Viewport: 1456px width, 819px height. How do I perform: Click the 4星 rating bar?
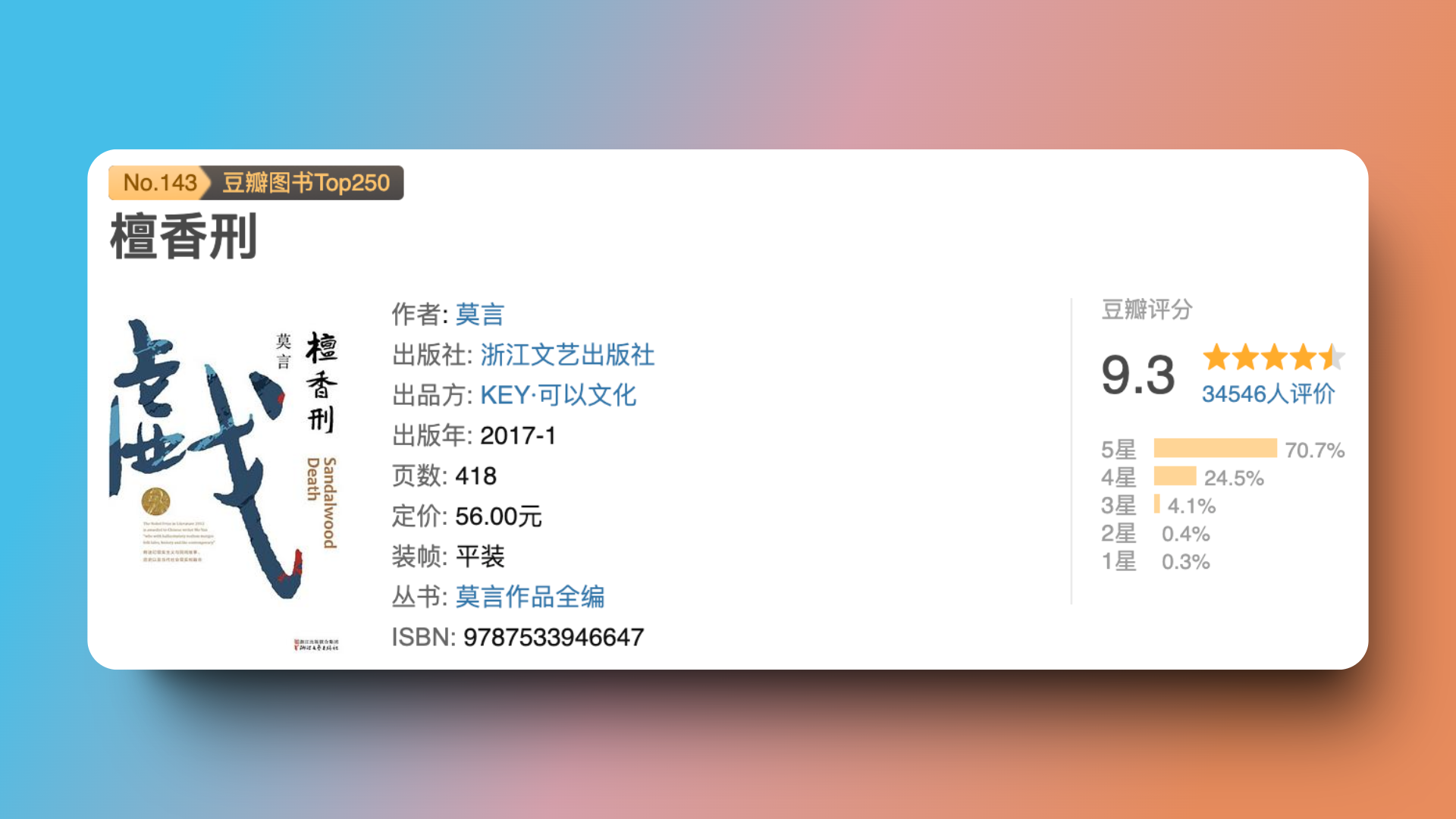(x=1175, y=476)
